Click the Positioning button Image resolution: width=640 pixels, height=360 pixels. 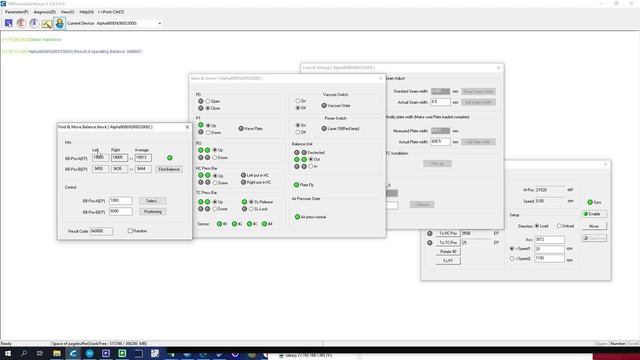[x=153, y=211]
